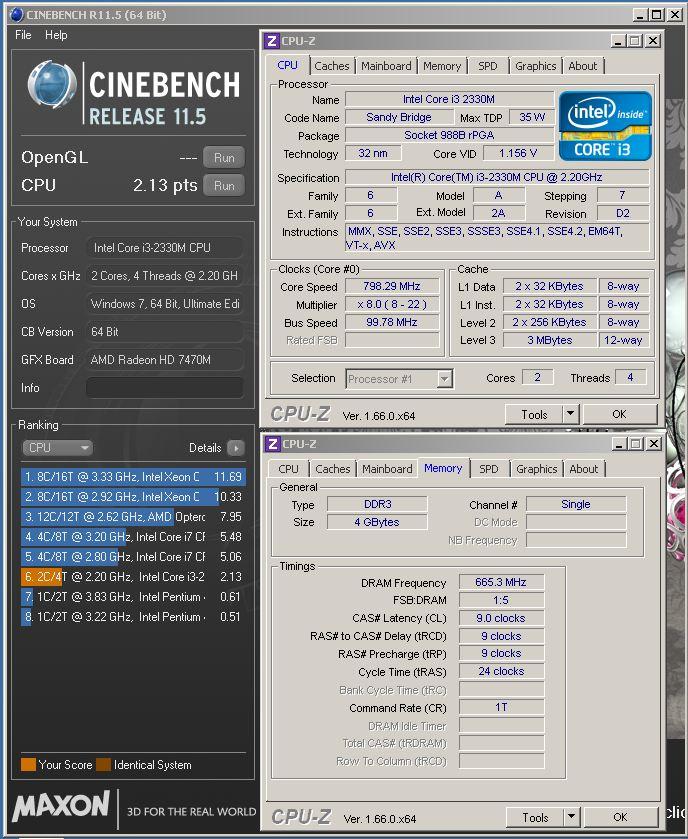
Task: Select ranking entry 6 Core i3 2.13
Action: (x=133, y=576)
